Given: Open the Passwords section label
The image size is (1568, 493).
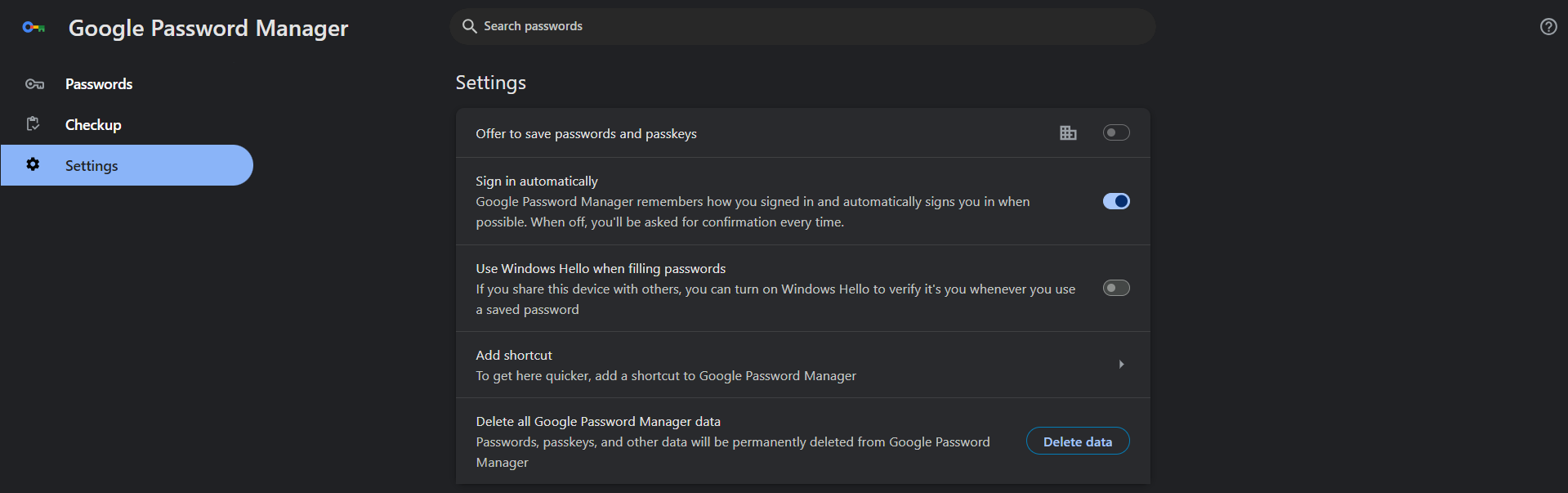Looking at the screenshot, I should (99, 84).
